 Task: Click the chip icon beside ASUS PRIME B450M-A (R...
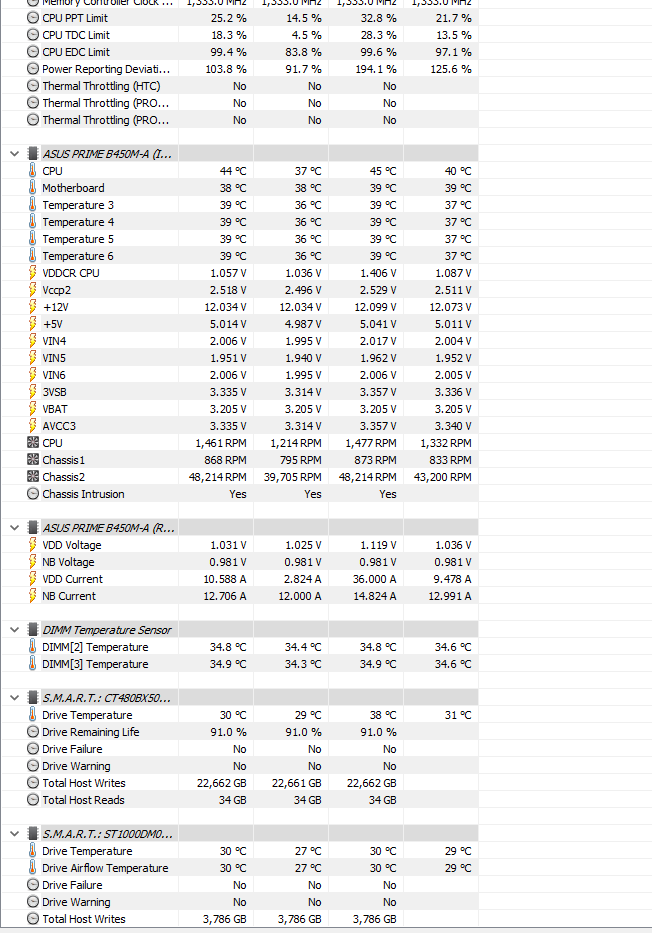[x=33, y=528]
